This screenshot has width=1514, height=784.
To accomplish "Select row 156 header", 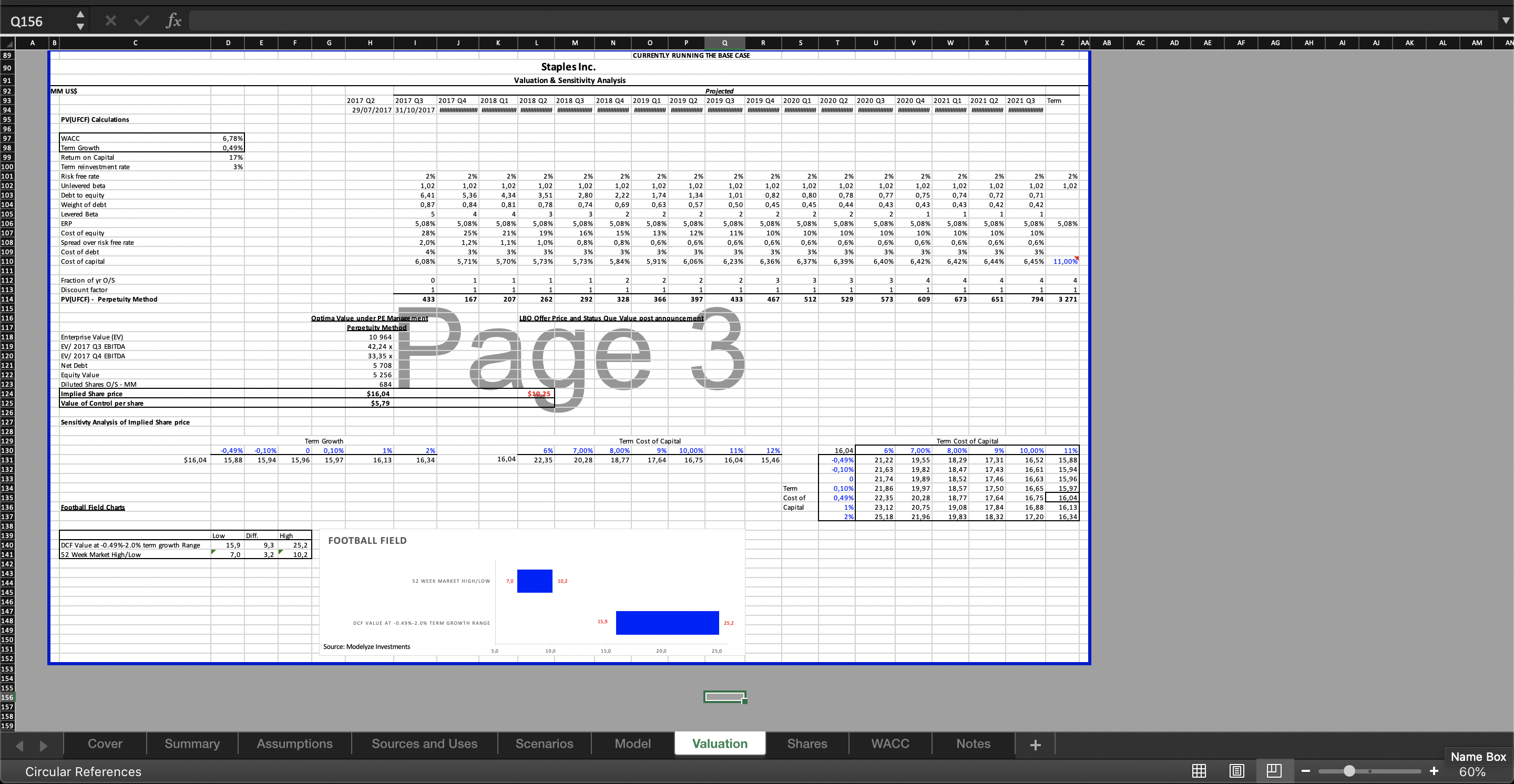I will coord(7,697).
